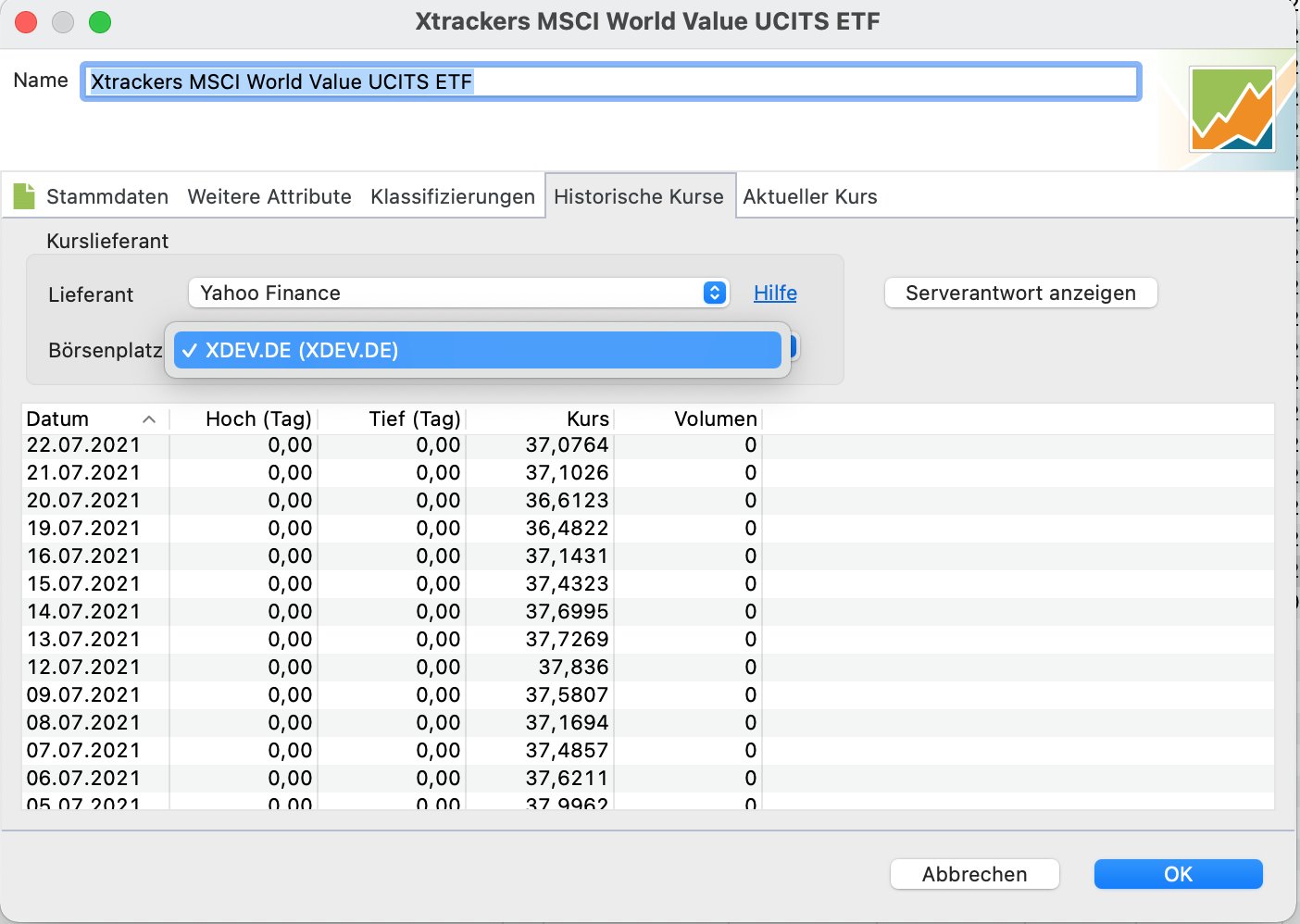1300x924 pixels.
Task: Click the Kurs value 37,1431
Action: click(567, 556)
